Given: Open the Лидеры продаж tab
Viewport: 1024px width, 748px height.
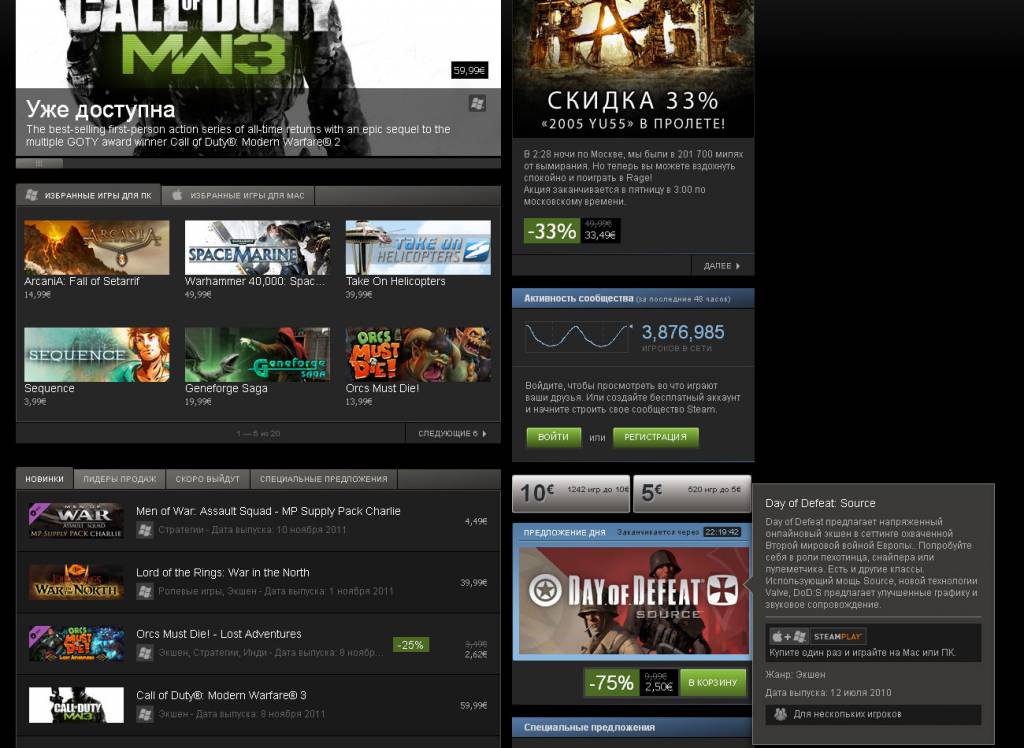Looking at the screenshot, I should [x=119, y=479].
